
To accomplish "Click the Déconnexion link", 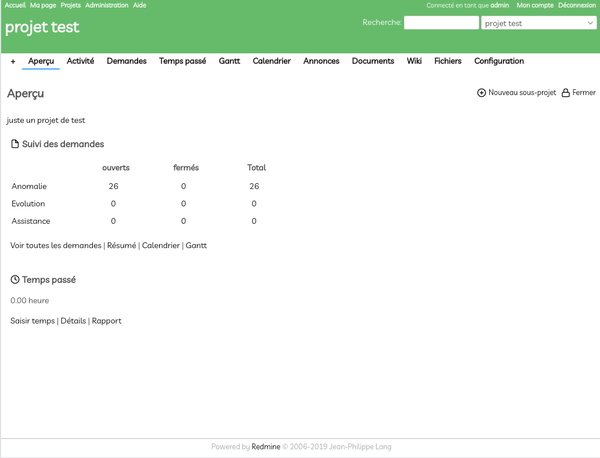I will point(576,5).
